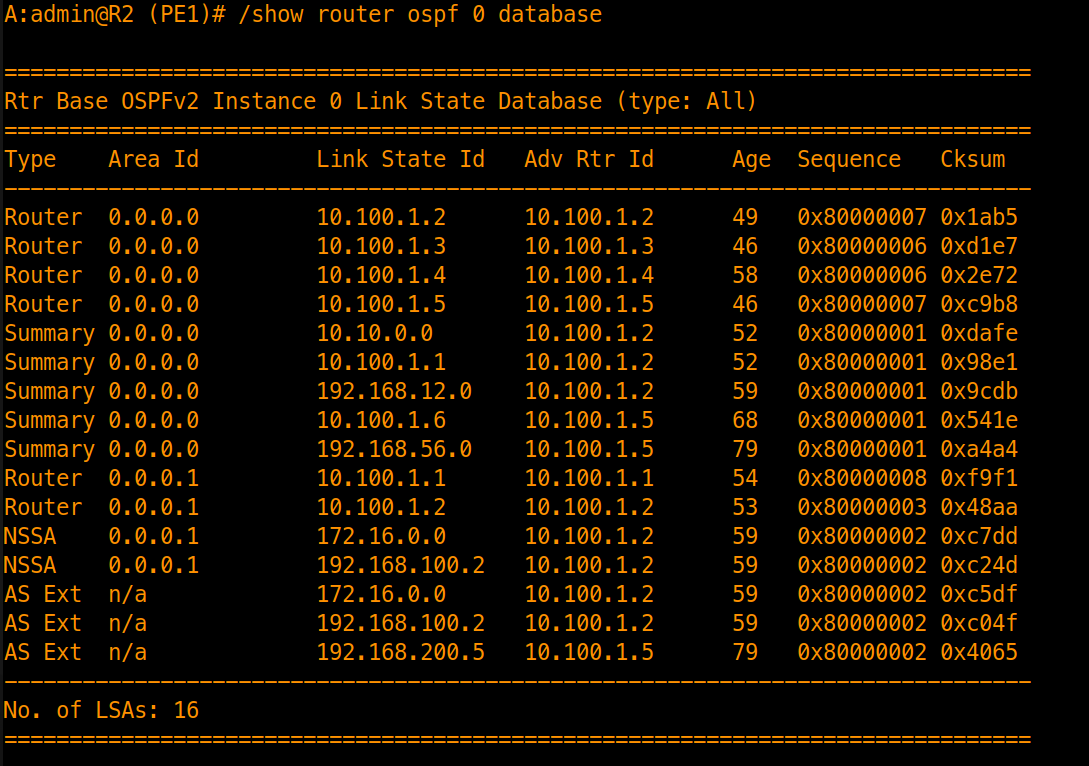Image resolution: width=1089 pixels, height=766 pixels.
Task: Click the 'Type' column header
Action: pyautogui.click(x=30, y=160)
